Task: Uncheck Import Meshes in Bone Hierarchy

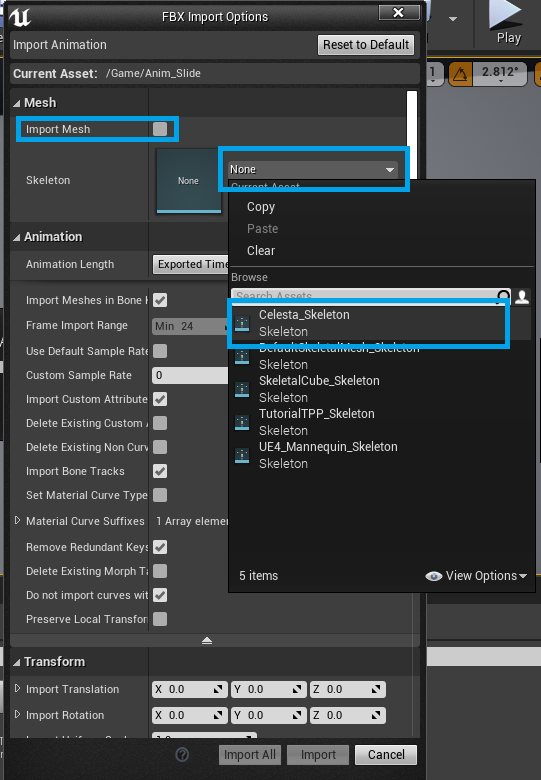Action: [x=160, y=300]
